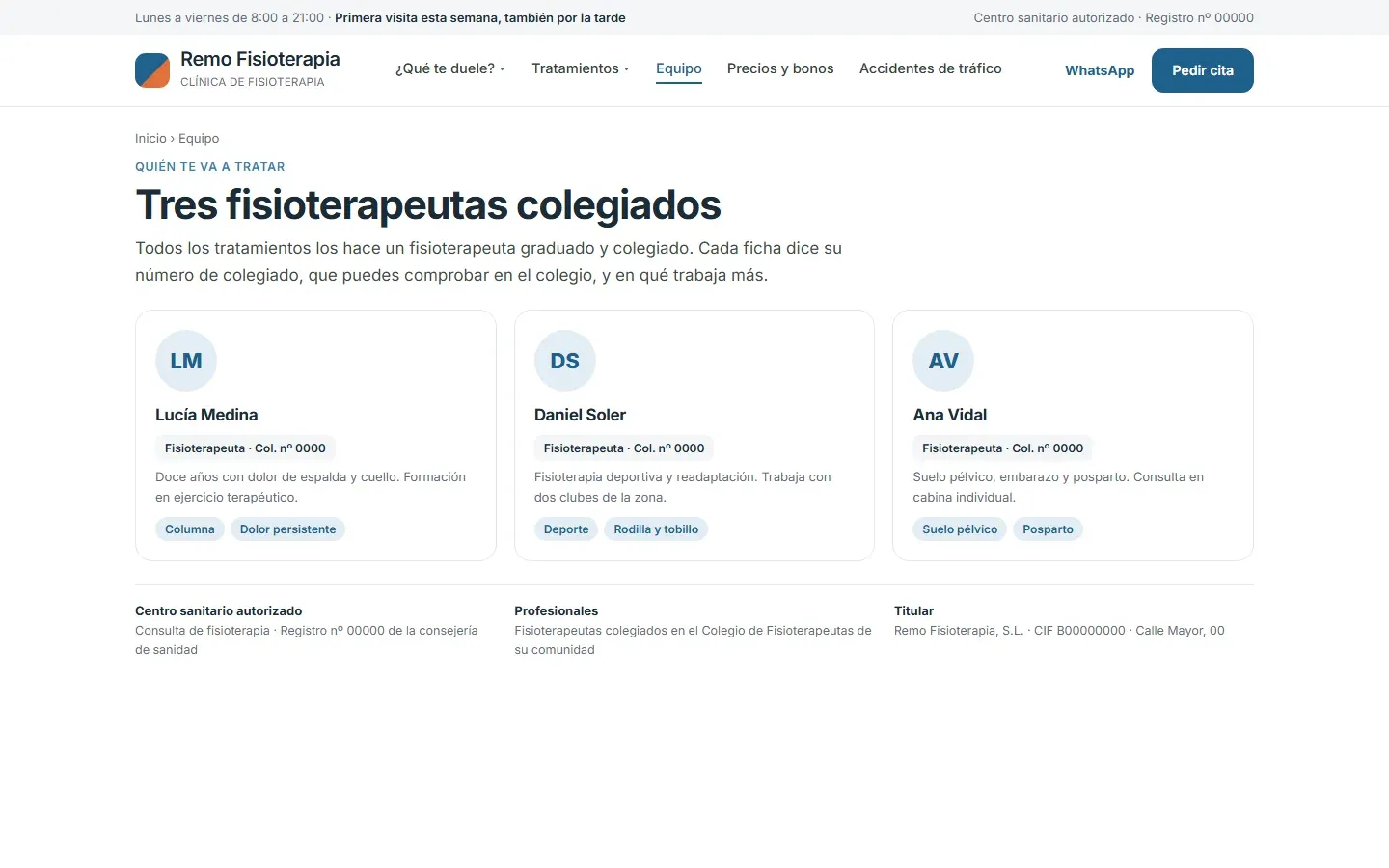Click the CIF B00000000 footer text

point(1079,631)
